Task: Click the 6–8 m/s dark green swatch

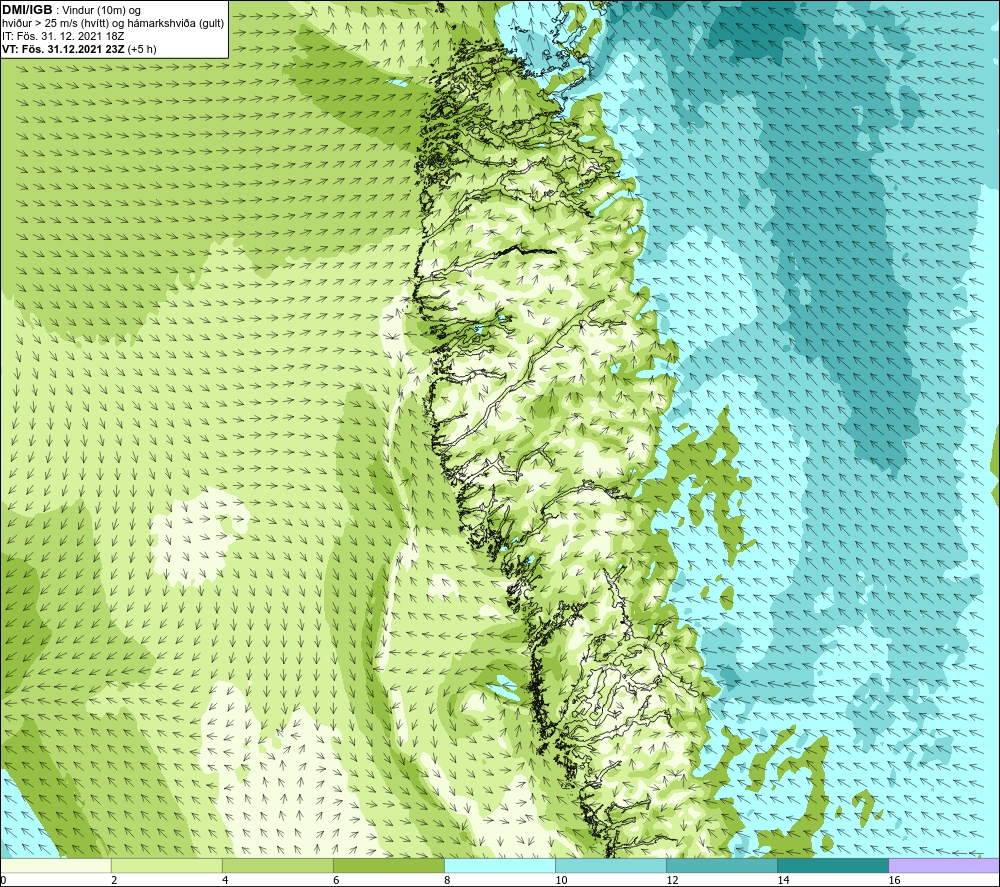Action: 388,865
